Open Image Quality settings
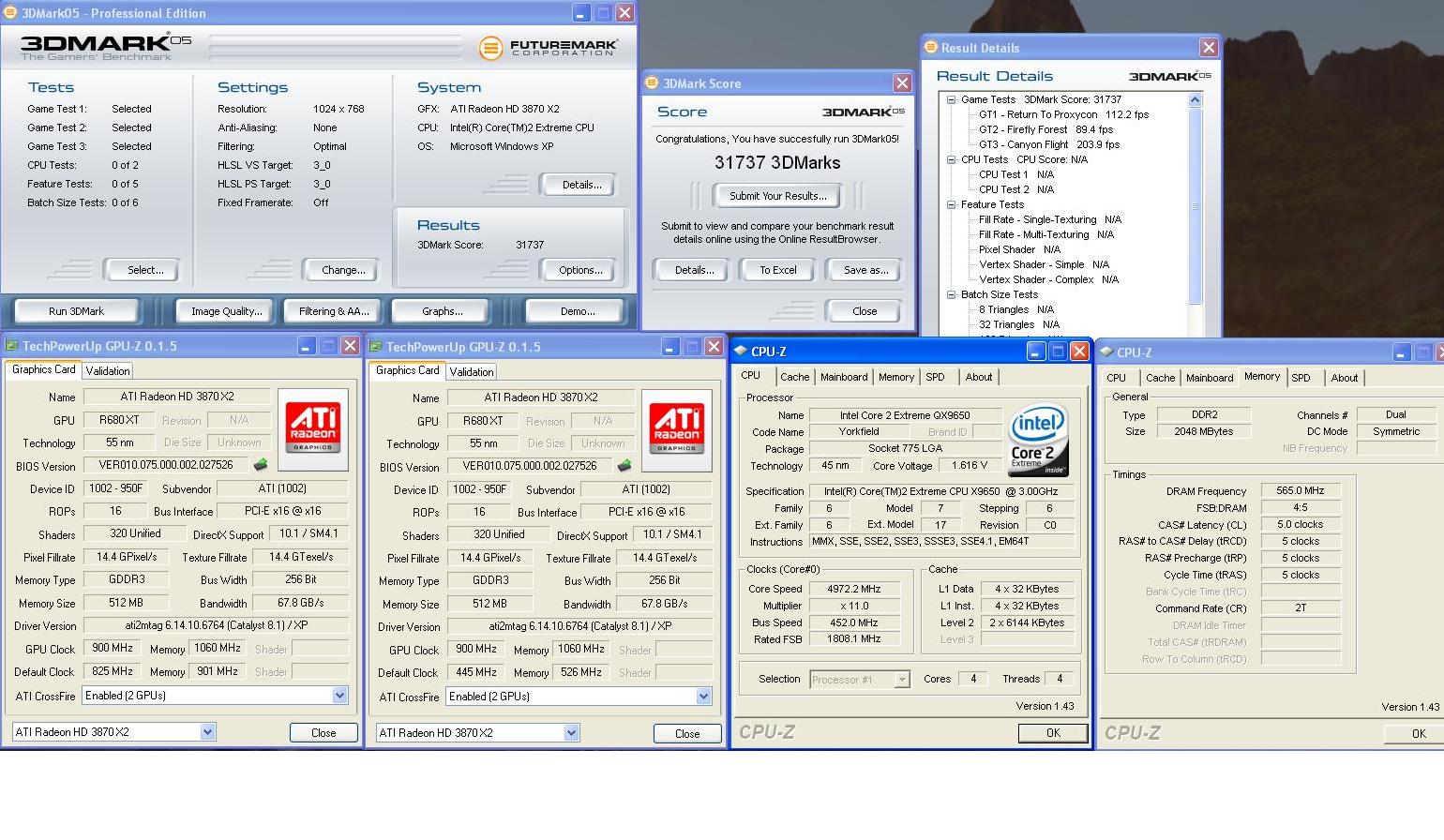Screen dimensions: 1444x840 click(x=227, y=311)
